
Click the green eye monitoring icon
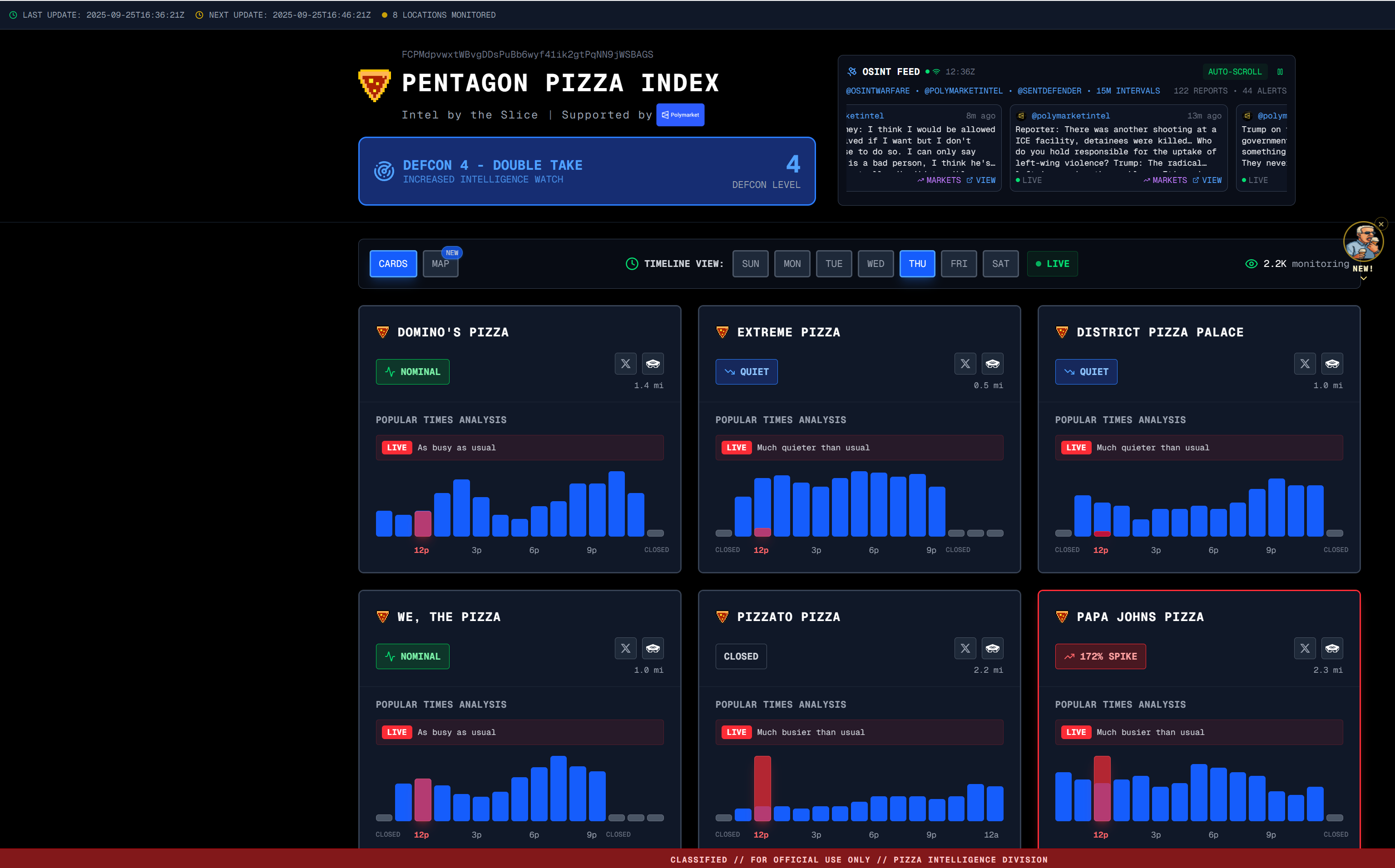coord(1251,264)
